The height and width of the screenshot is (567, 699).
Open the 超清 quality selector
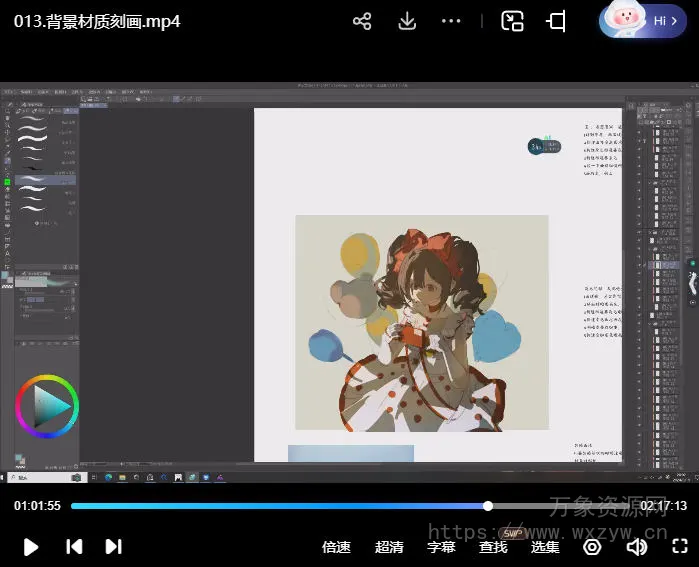389,547
